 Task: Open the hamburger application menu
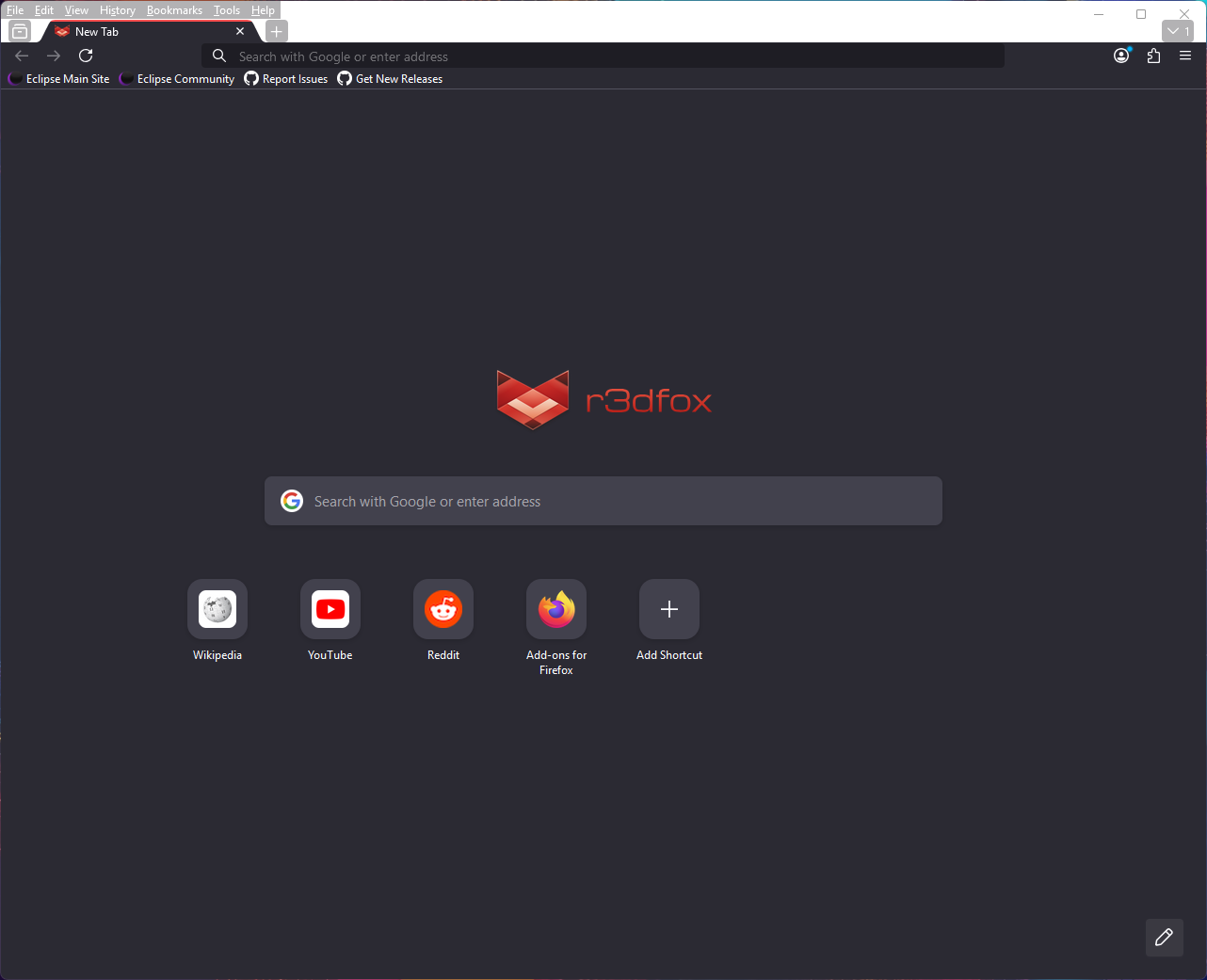pyautogui.click(x=1185, y=56)
